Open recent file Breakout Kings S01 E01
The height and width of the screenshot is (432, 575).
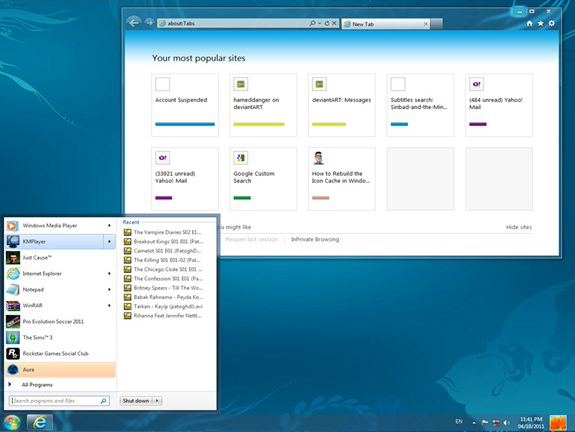163,242
